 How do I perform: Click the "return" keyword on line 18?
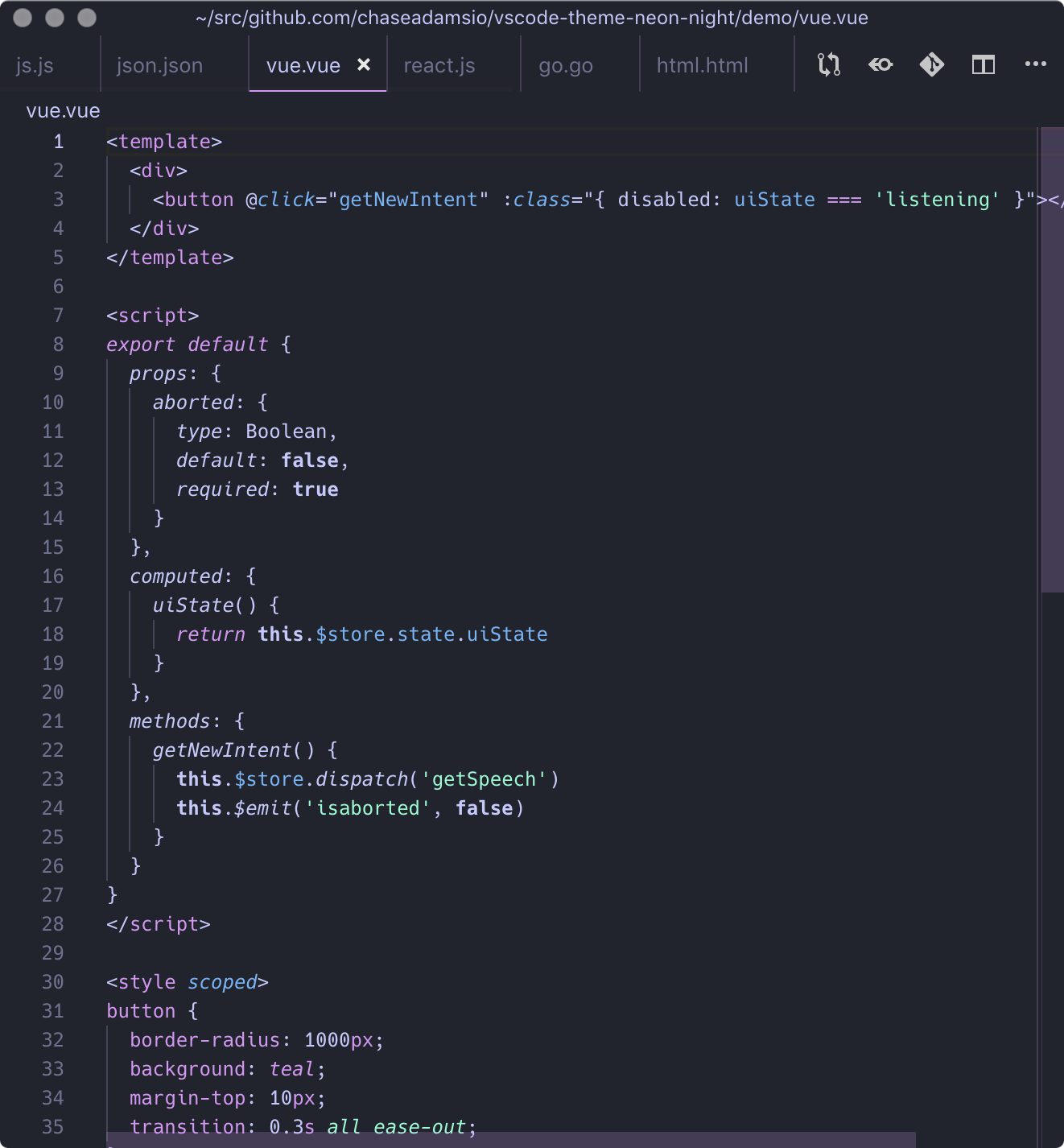click(x=211, y=634)
